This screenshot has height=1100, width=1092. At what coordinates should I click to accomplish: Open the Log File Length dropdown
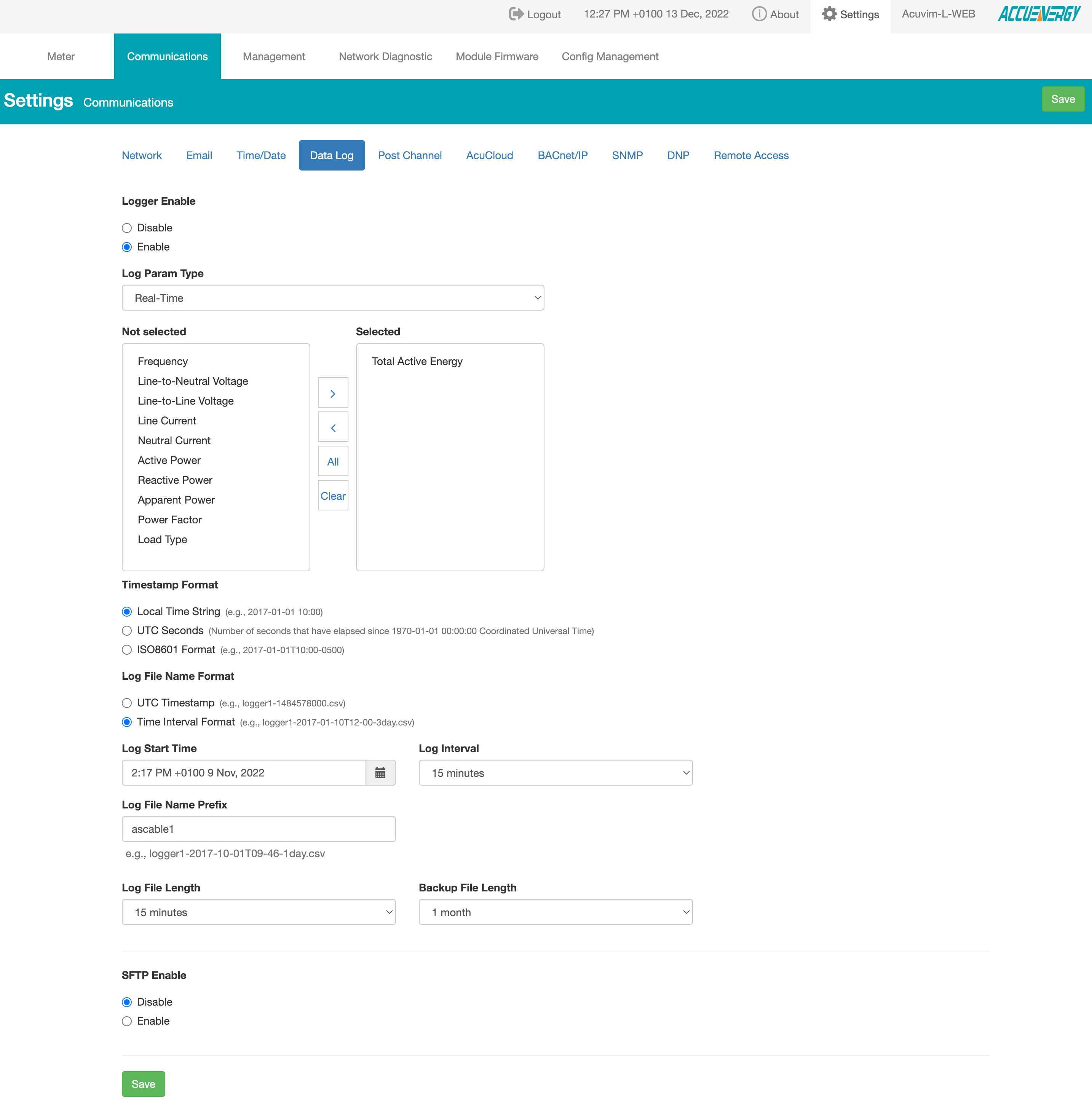click(x=259, y=912)
